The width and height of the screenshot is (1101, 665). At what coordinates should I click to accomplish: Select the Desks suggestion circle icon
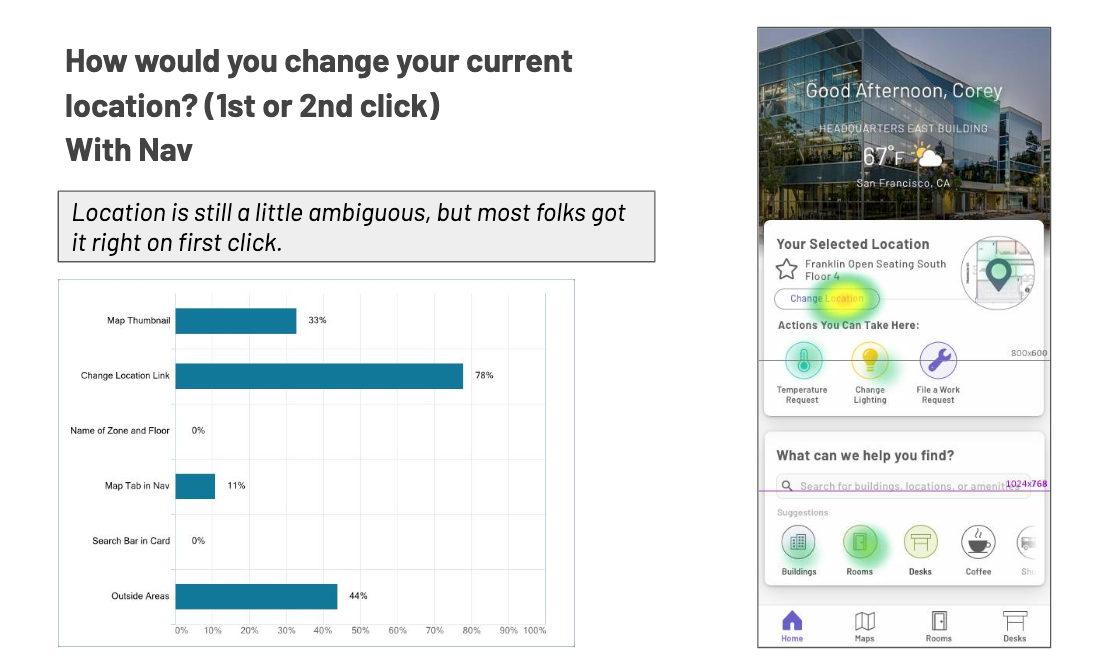pos(920,543)
